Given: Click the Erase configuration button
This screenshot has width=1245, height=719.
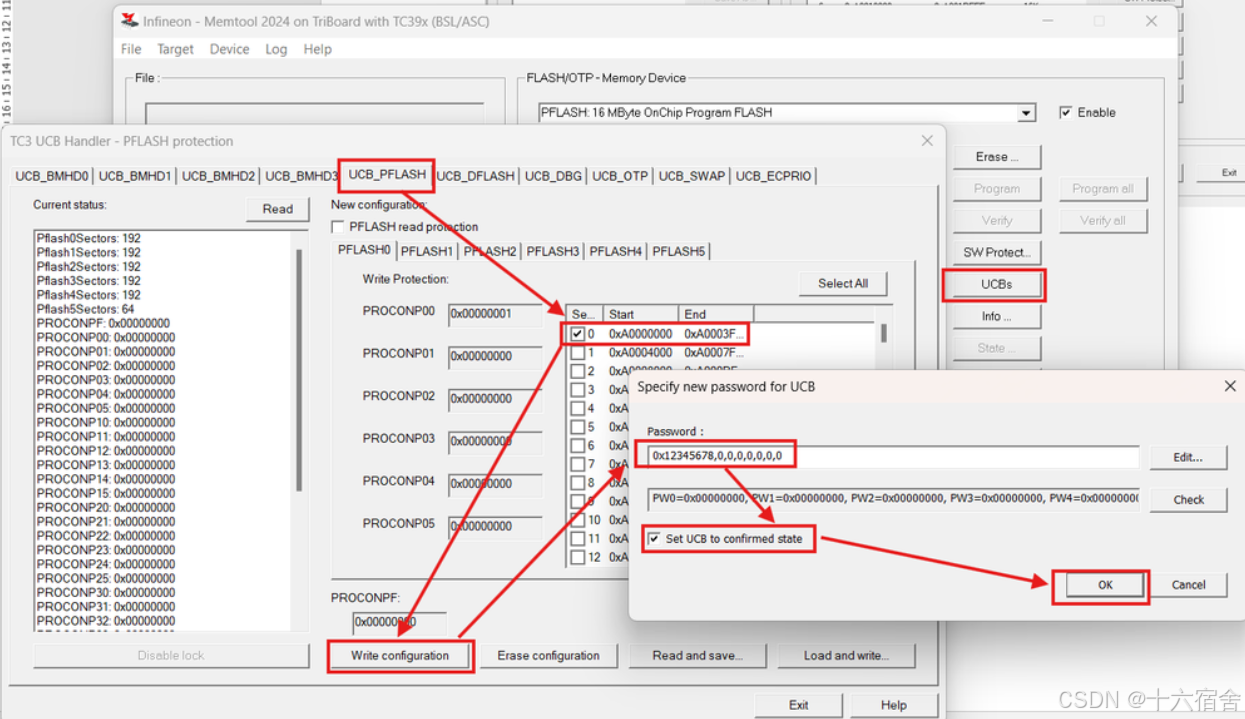Looking at the screenshot, I should [x=549, y=656].
